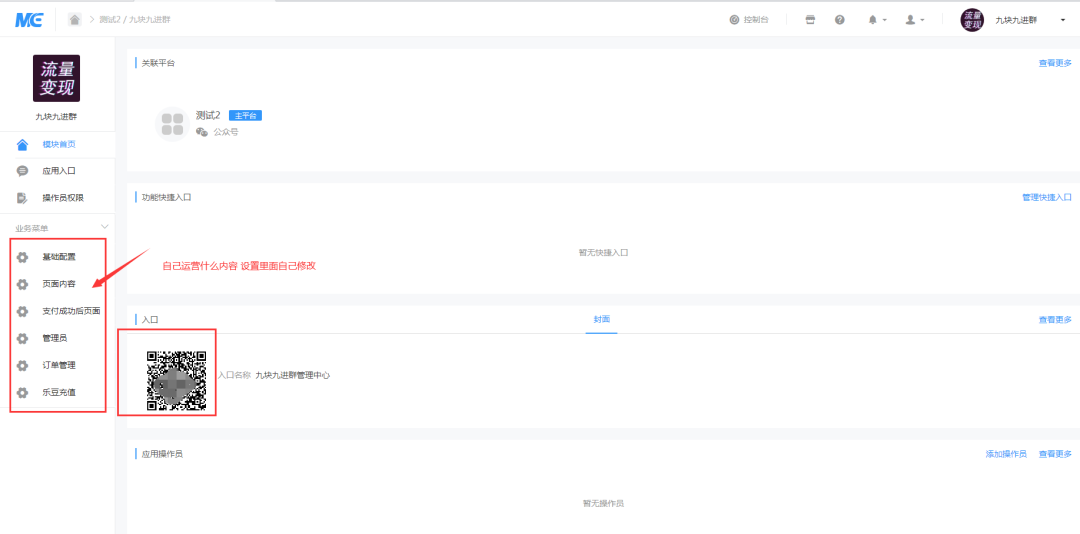Click the 控制台 text link
This screenshot has height=534, width=1080.
click(756, 20)
